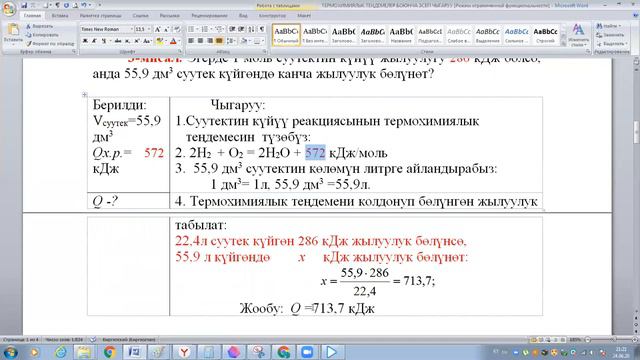The image size is (640, 360).
Task: Open the Выделить selection menu
Action: pos(611,44)
